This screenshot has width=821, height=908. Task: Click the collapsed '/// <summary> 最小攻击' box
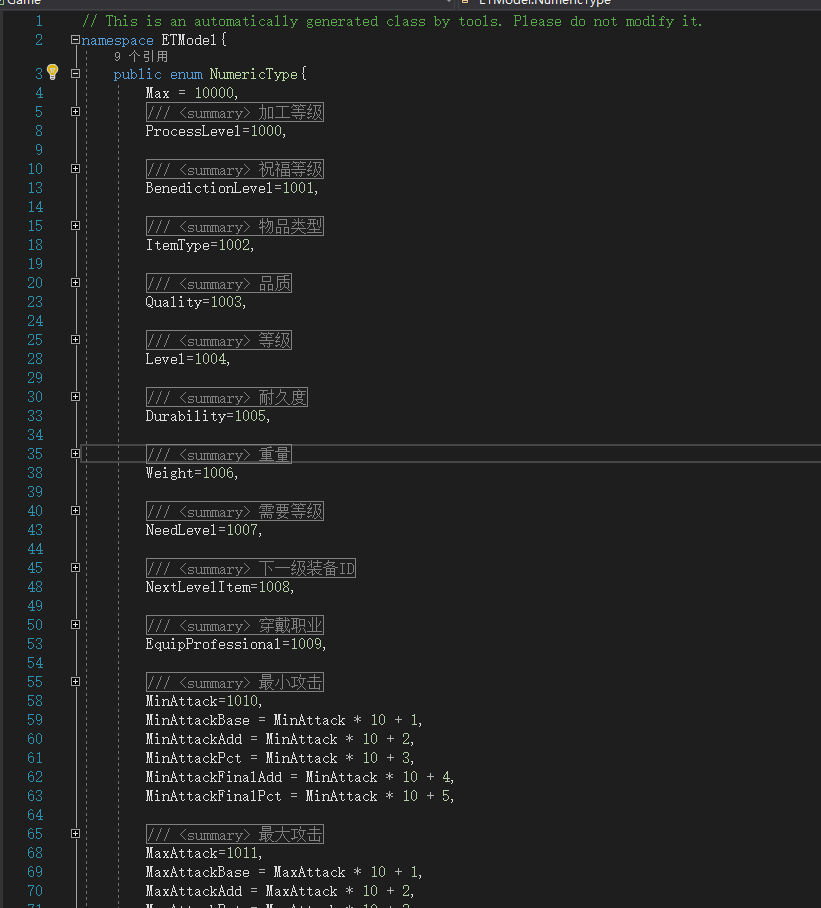(x=234, y=682)
